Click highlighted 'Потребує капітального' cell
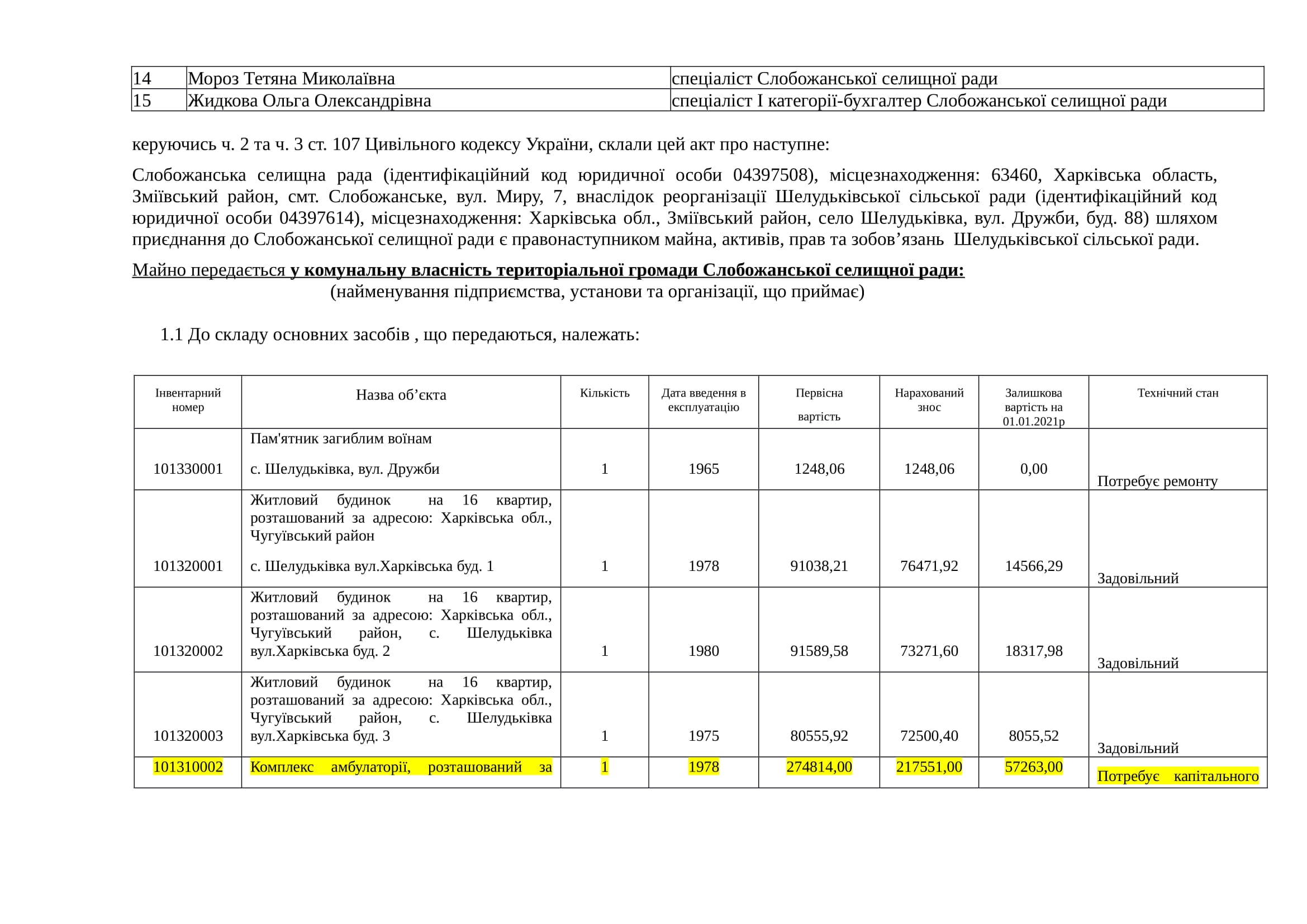 click(1177, 776)
